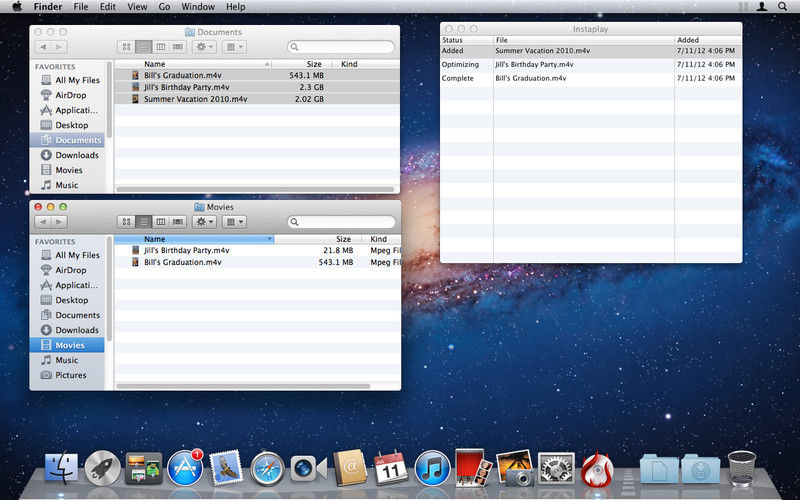Open the Window menu
800x500 pixels.
pyautogui.click(x=198, y=7)
